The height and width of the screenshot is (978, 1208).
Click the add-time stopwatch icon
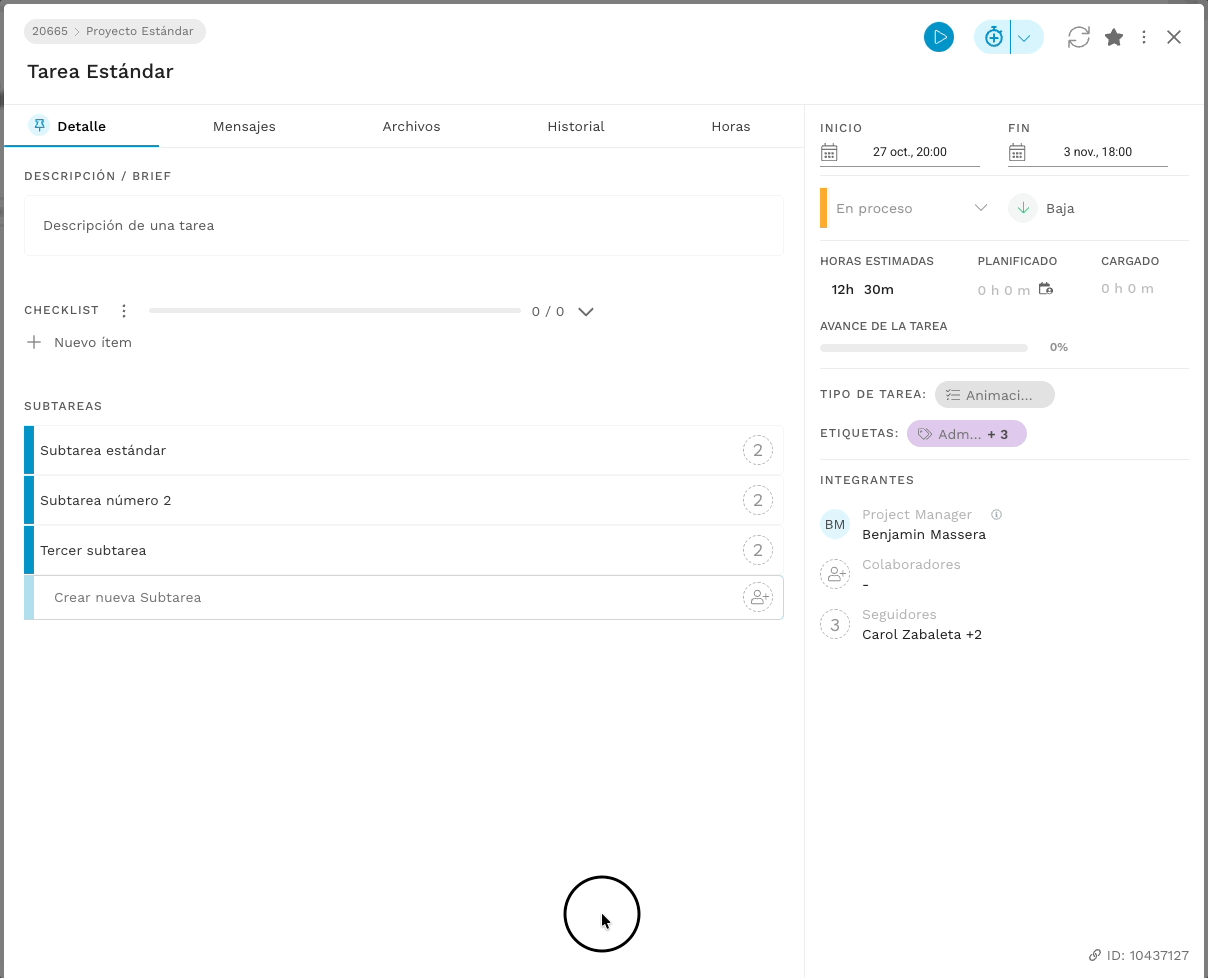click(993, 38)
